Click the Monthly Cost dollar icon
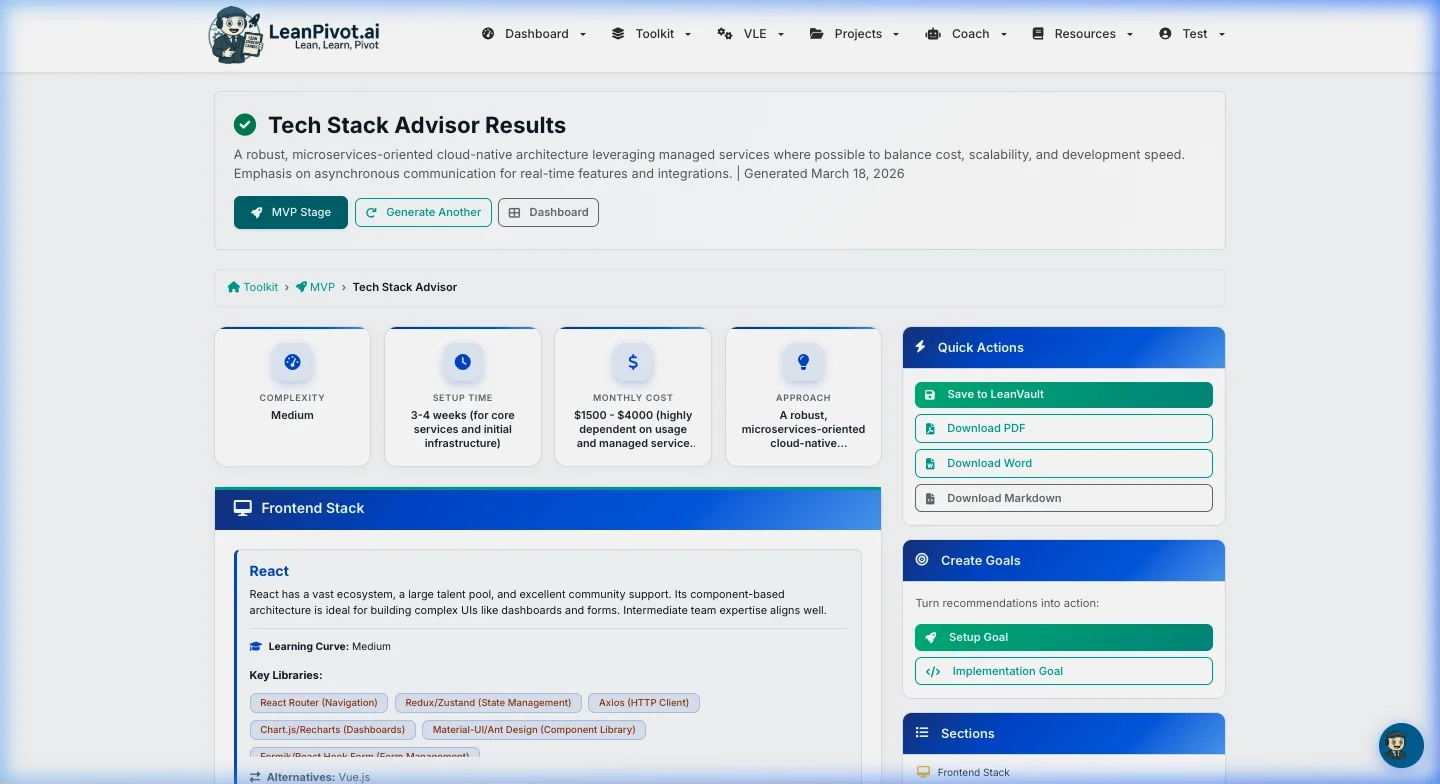 point(633,362)
